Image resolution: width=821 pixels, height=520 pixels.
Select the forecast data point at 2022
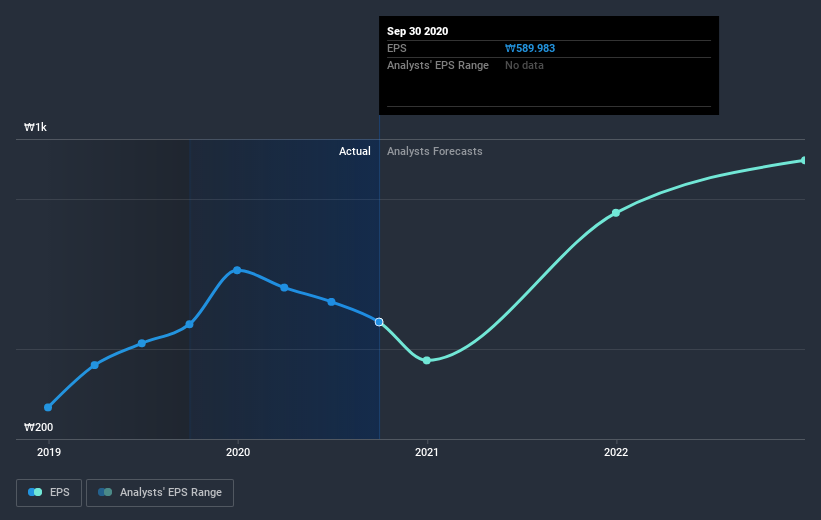pos(616,213)
